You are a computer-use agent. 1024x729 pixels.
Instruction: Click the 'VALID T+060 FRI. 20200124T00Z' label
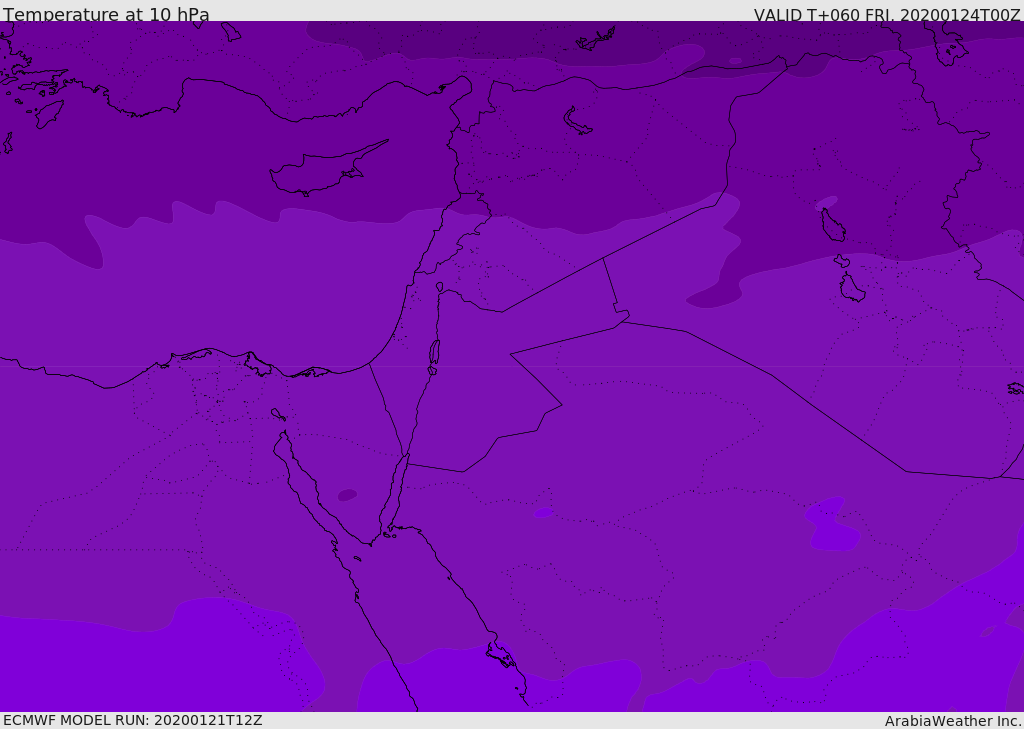point(886,14)
